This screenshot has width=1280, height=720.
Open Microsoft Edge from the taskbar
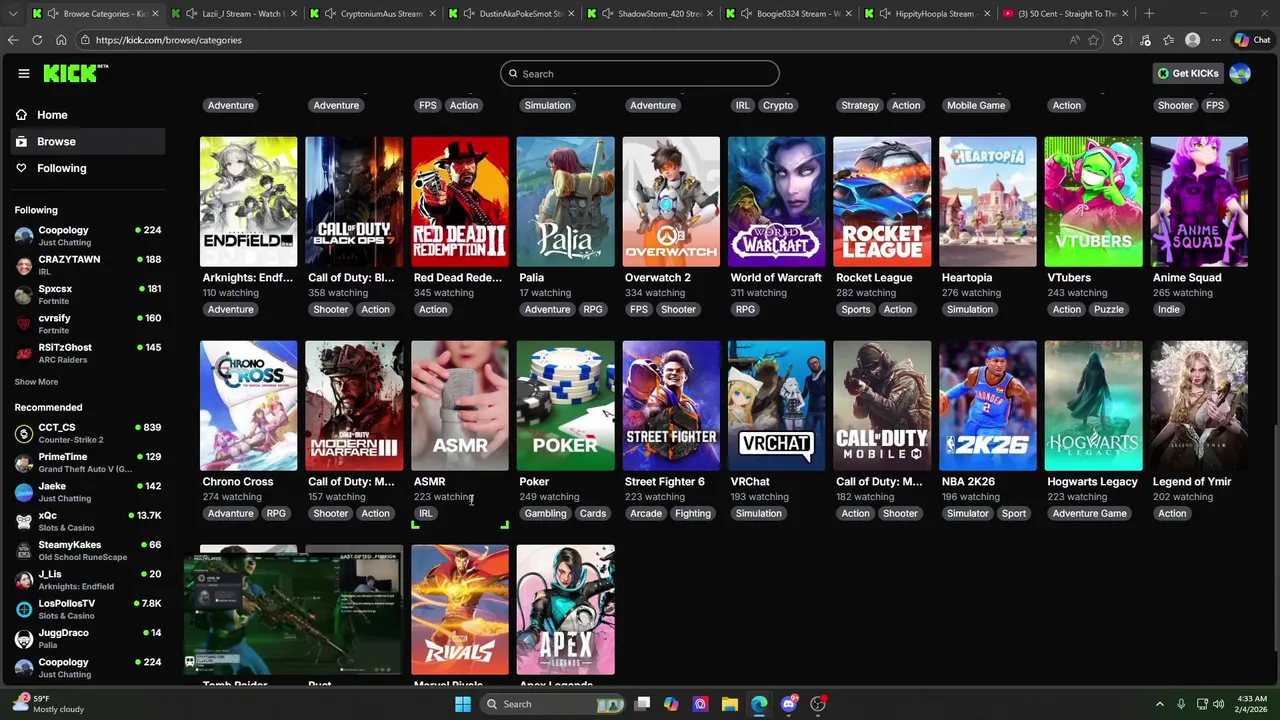click(x=759, y=704)
